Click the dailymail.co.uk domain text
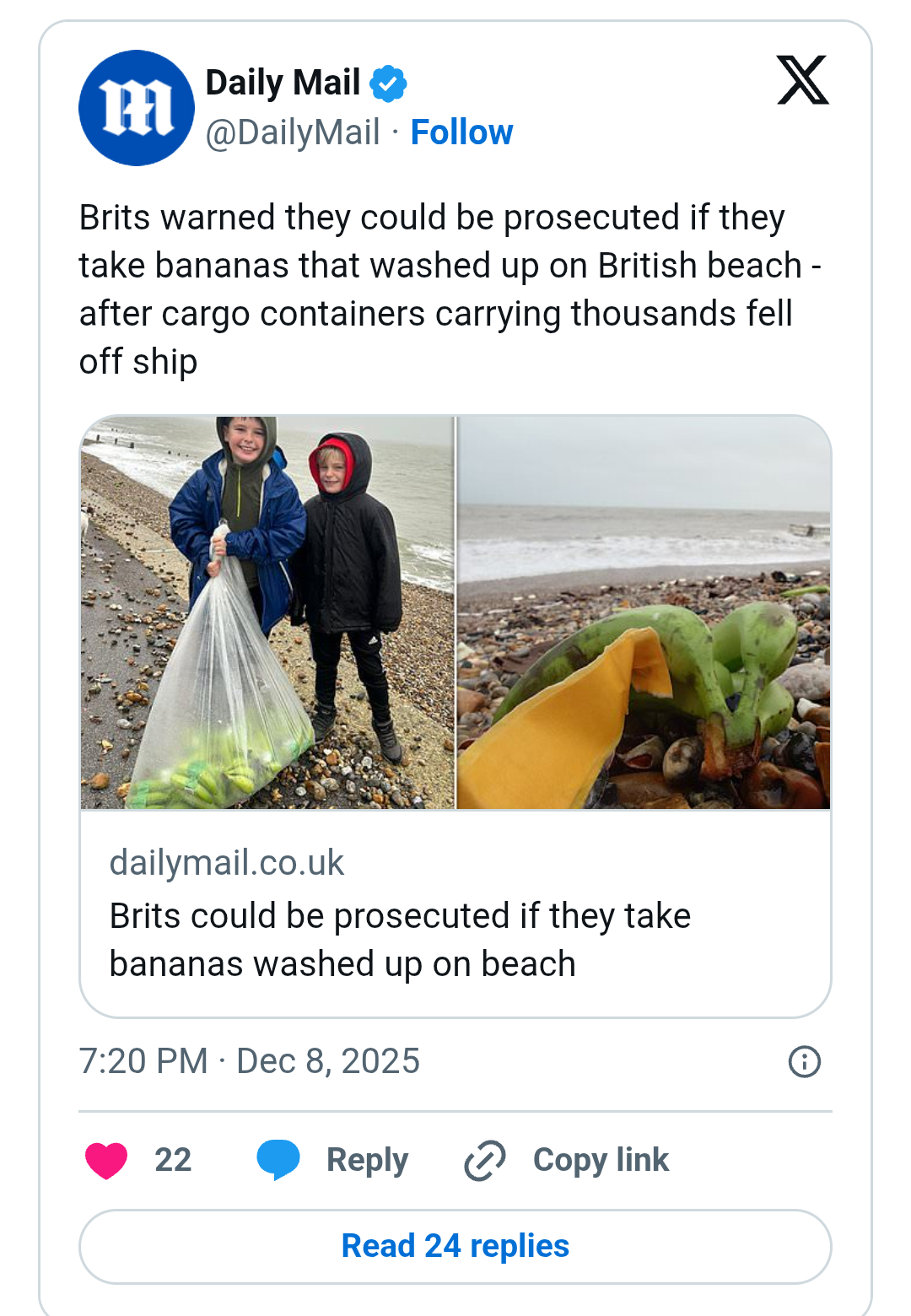Screen dimensions: 911x1316 [x=227, y=863]
